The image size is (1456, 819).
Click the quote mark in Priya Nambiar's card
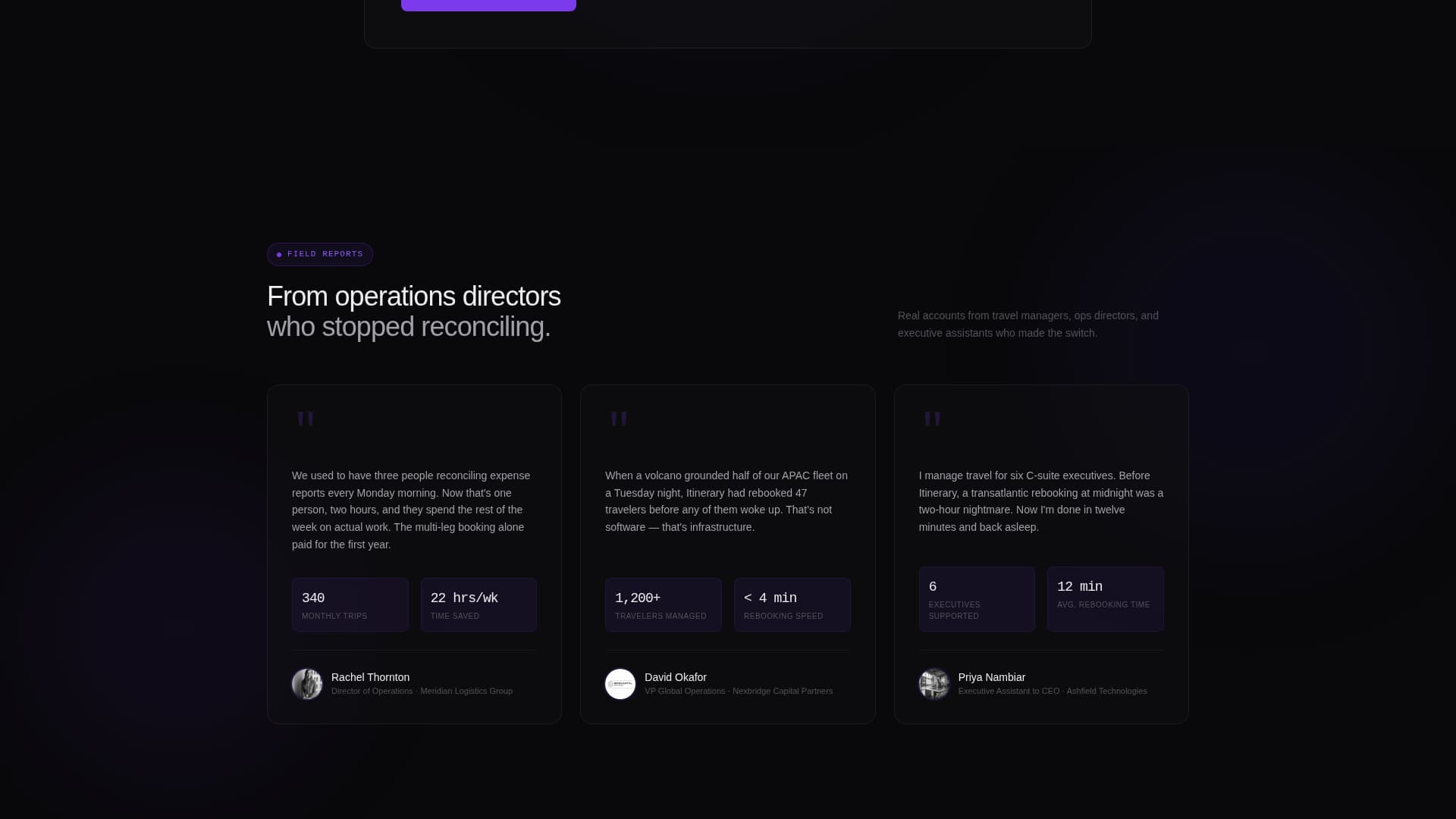(932, 419)
